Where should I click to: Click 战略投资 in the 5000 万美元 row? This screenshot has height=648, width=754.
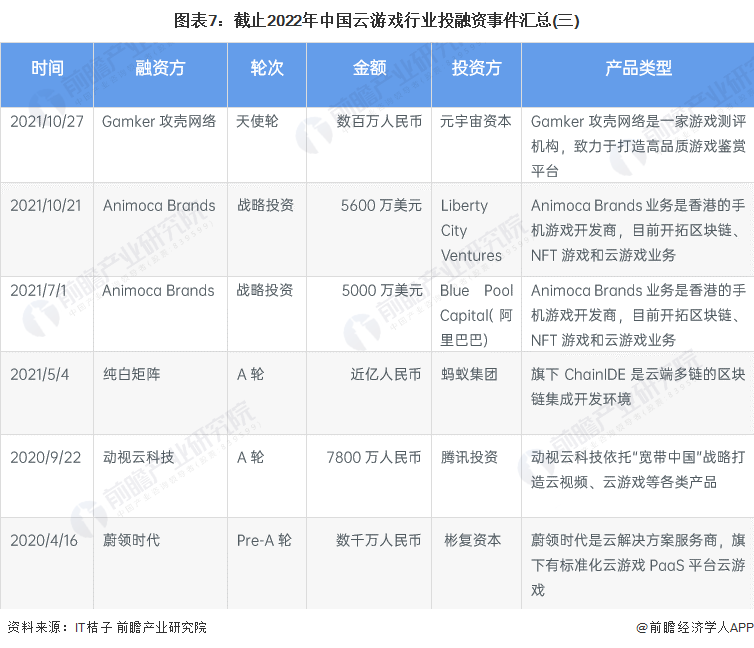pos(264,291)
